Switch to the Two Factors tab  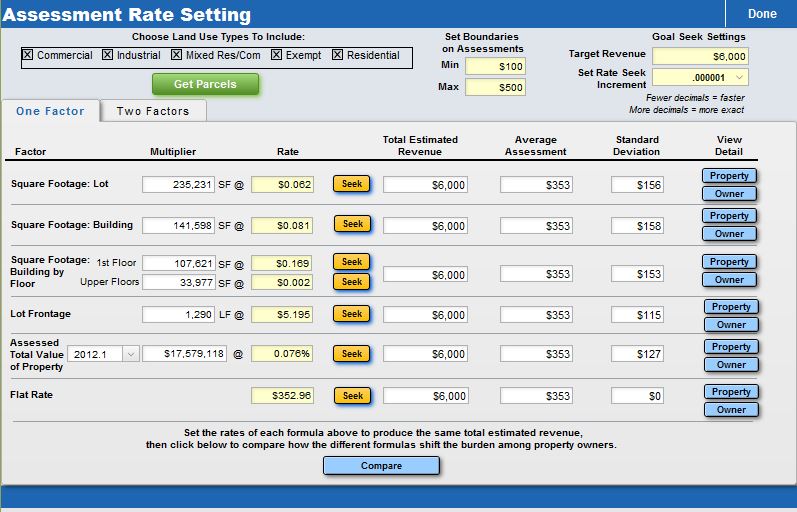tap(153, 111)
